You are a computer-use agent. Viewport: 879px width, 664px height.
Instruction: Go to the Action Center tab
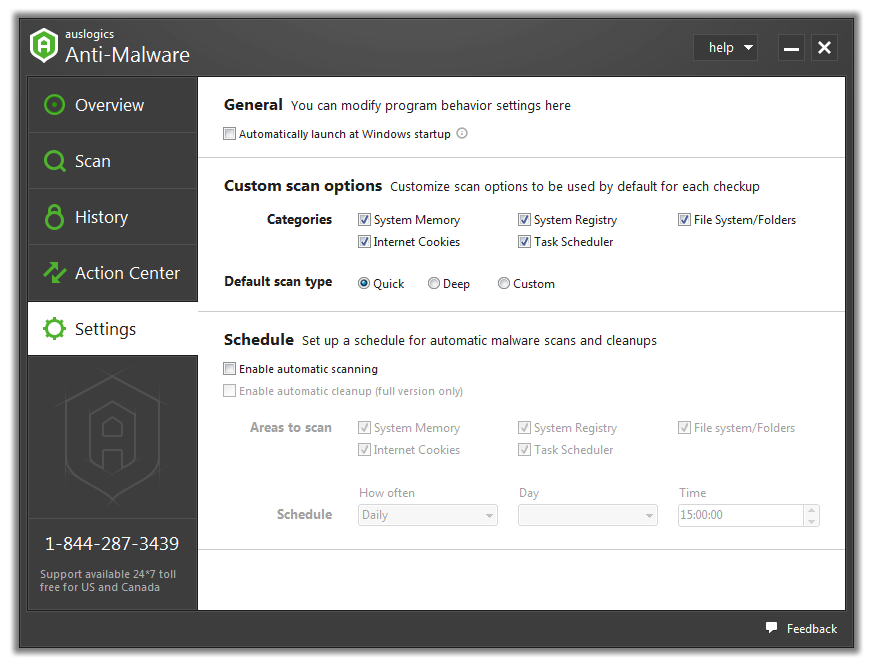(x=113, y=273)
